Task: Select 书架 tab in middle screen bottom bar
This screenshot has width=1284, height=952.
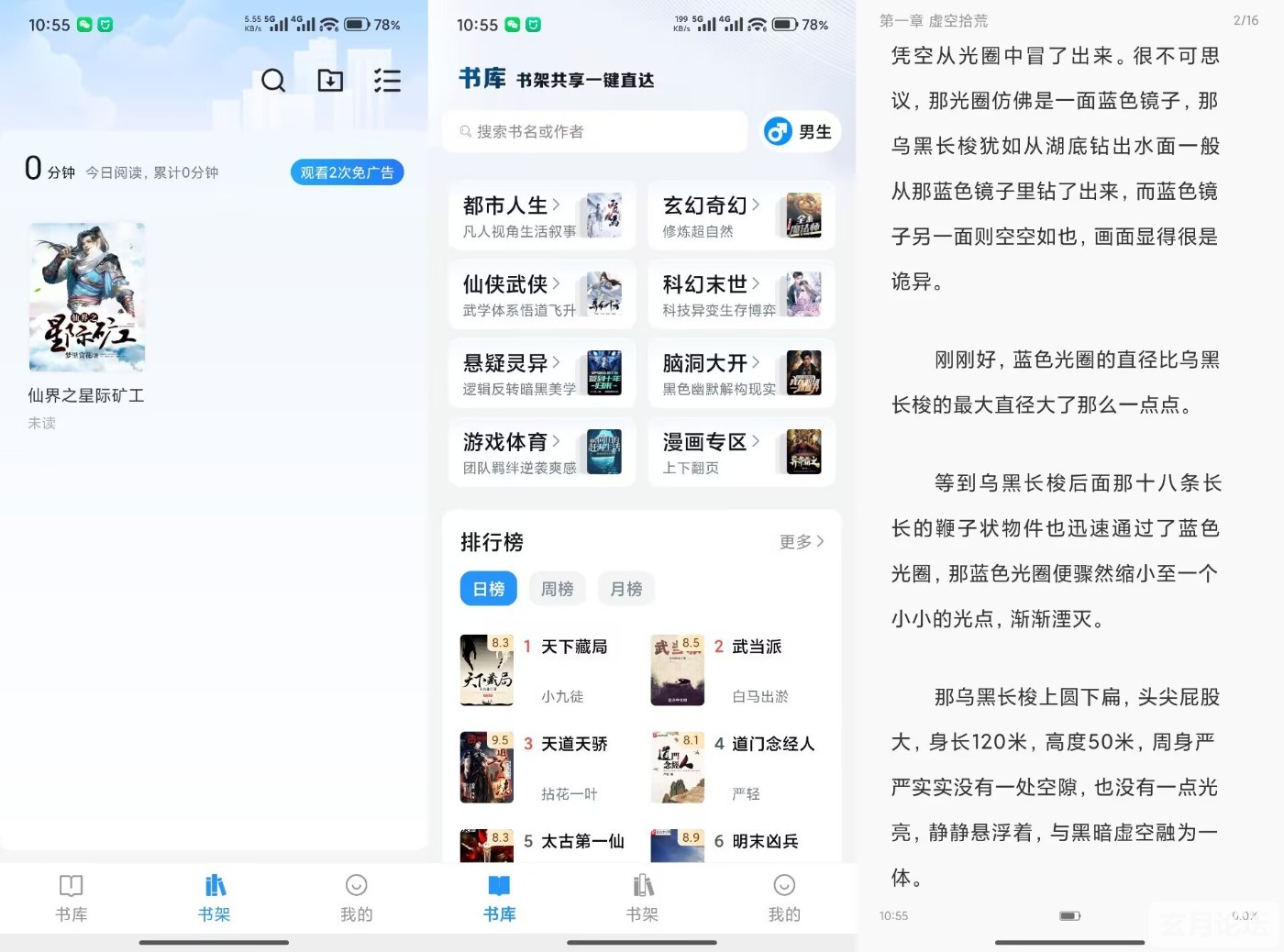Action: 643,898
